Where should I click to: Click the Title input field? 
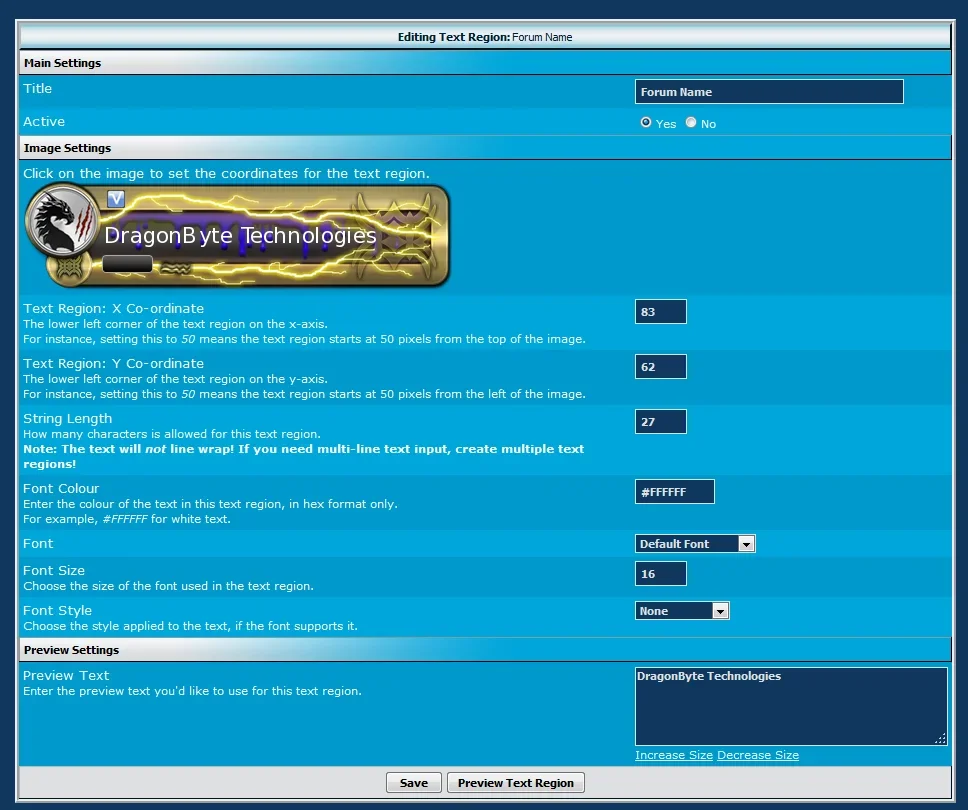pos(769,91)
